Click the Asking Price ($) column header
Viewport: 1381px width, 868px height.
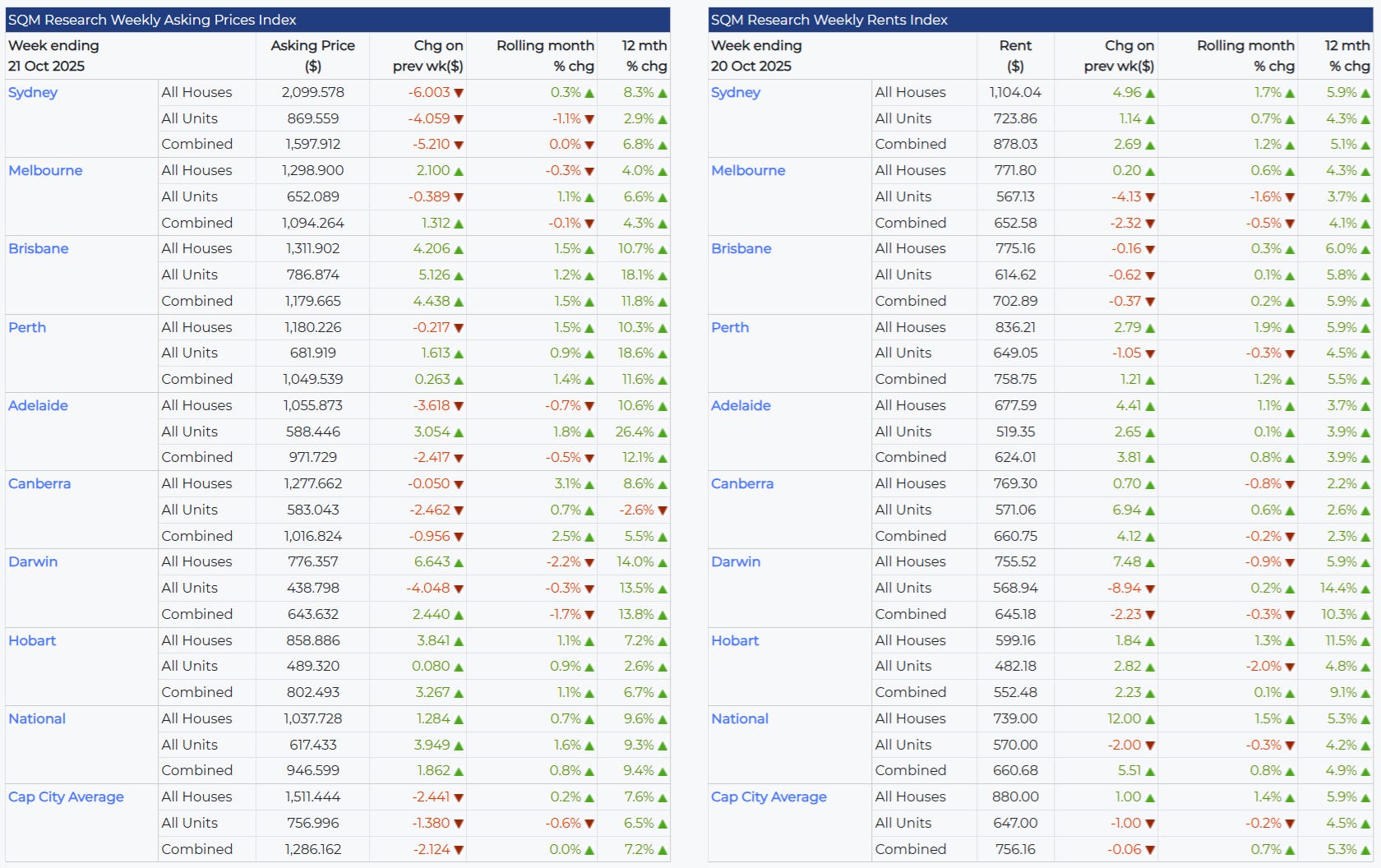(x=313, y=56)
